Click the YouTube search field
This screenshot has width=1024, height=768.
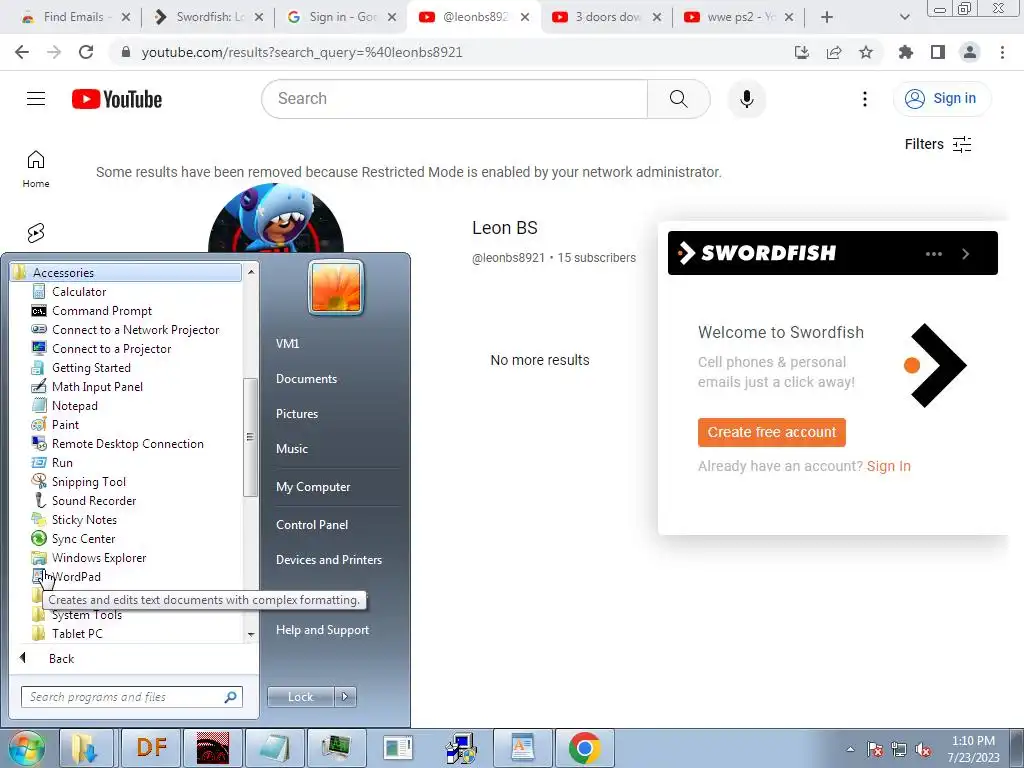(x=455, y=99)
